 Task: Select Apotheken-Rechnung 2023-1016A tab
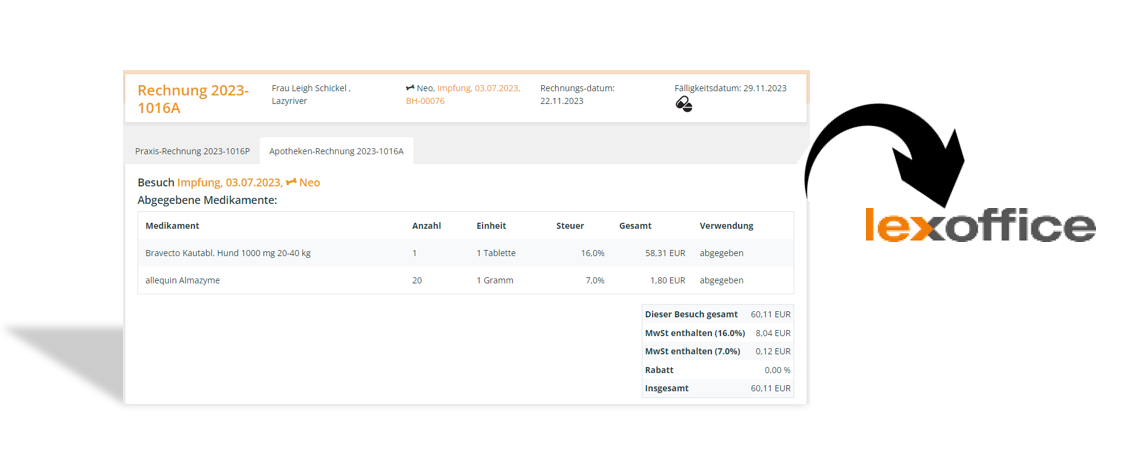(336, 151)
